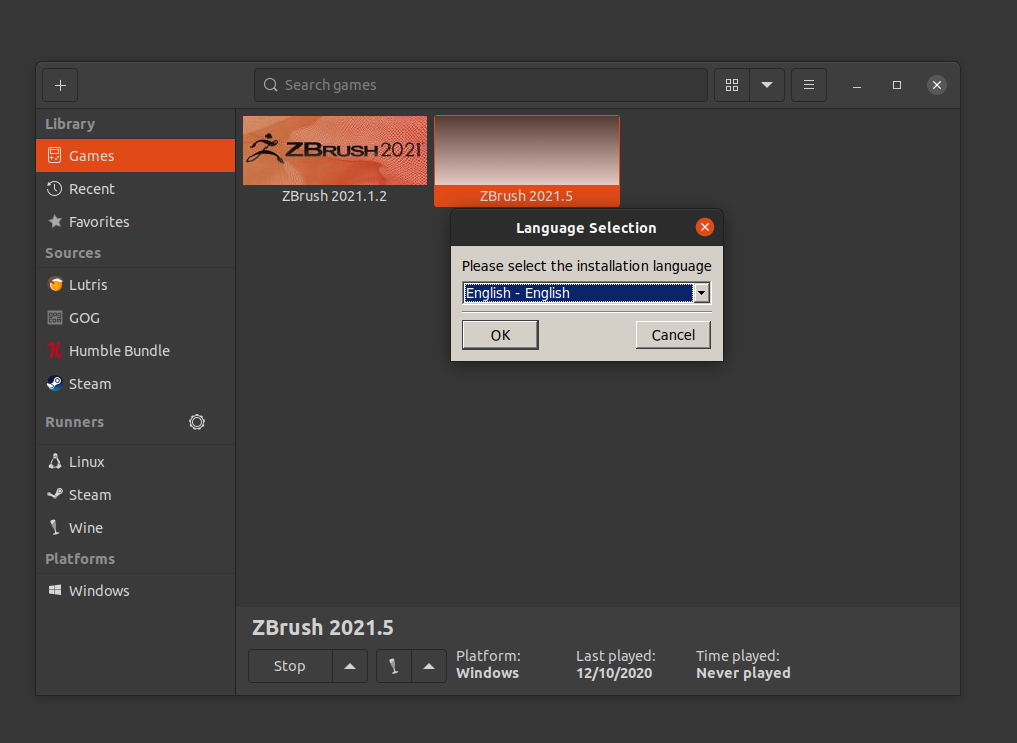Close the Lutris window
The height and width of the screenshot is (743, 1017).
(x=937, y=85)
